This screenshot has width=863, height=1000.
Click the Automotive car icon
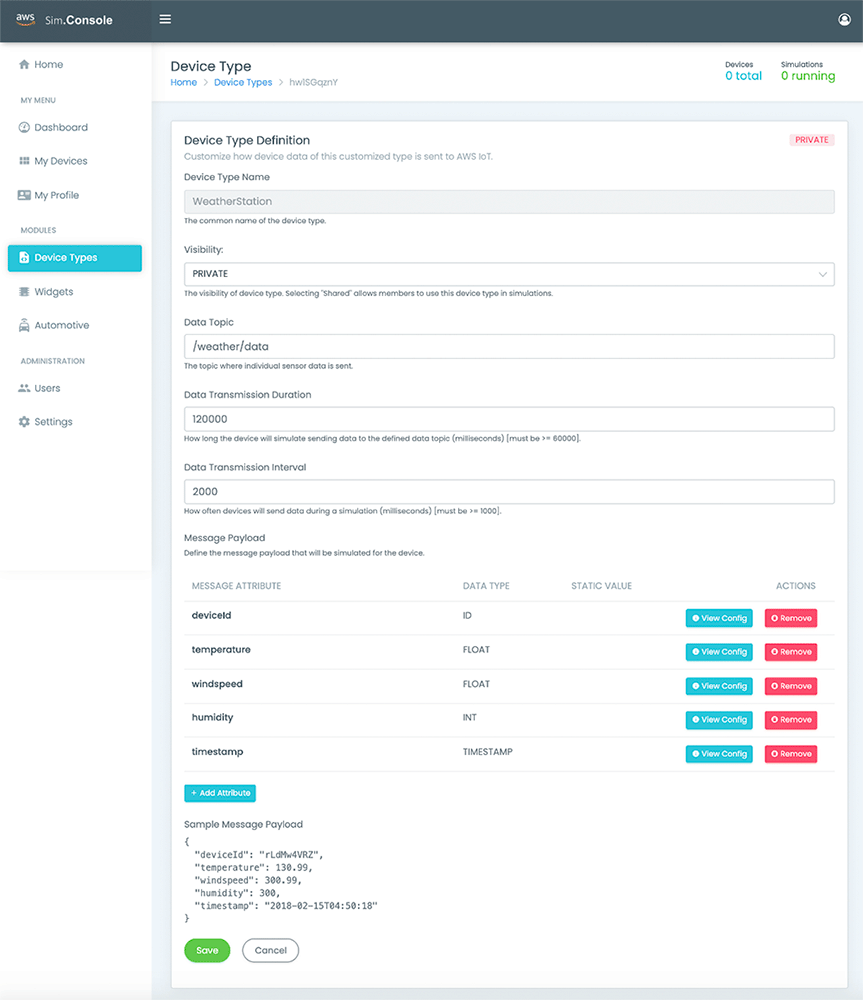(24, 326)
